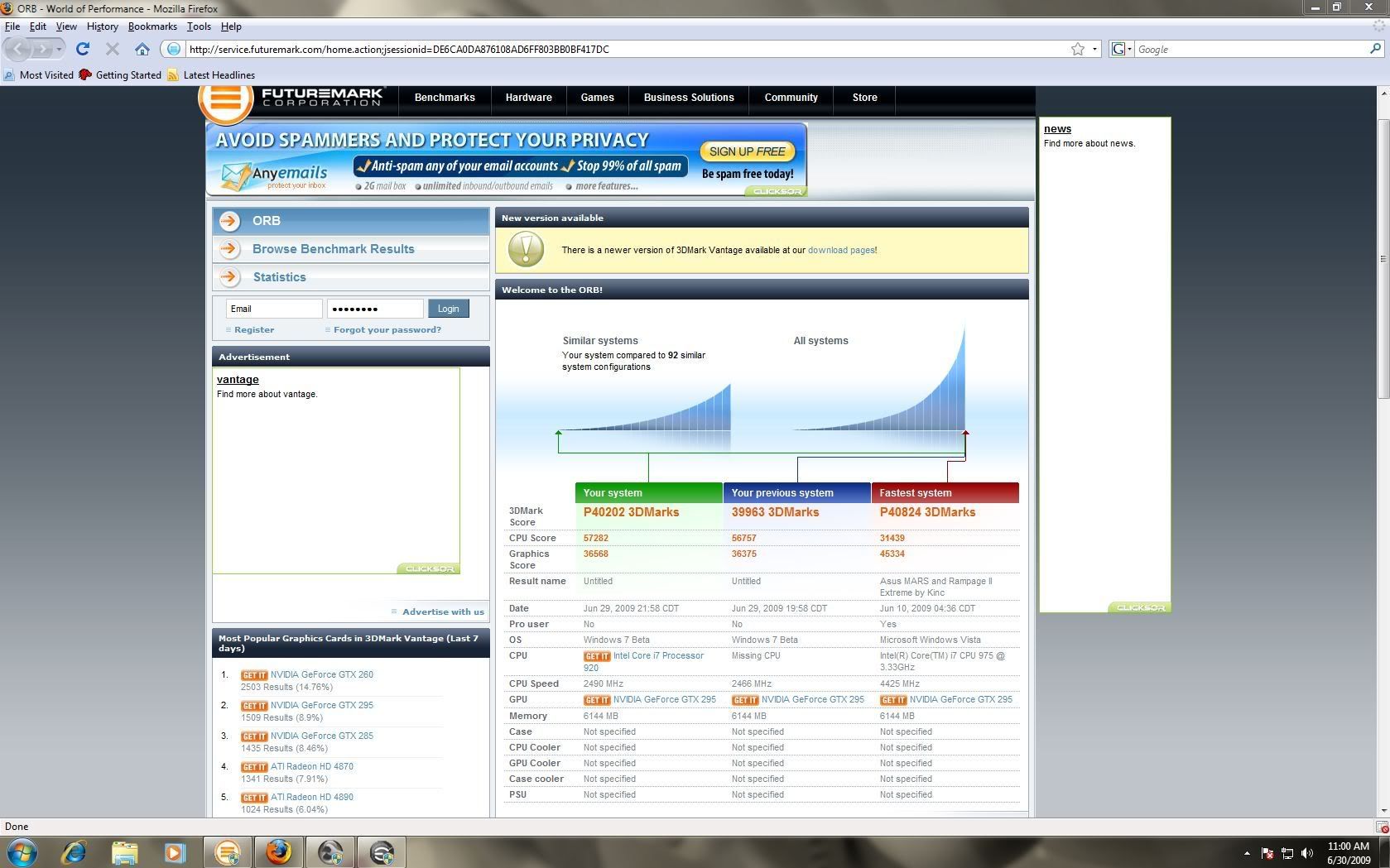Click GET IT badge for Intel Core i7 920
This screenshot has height=868, width=1390.
coord(597,656)
